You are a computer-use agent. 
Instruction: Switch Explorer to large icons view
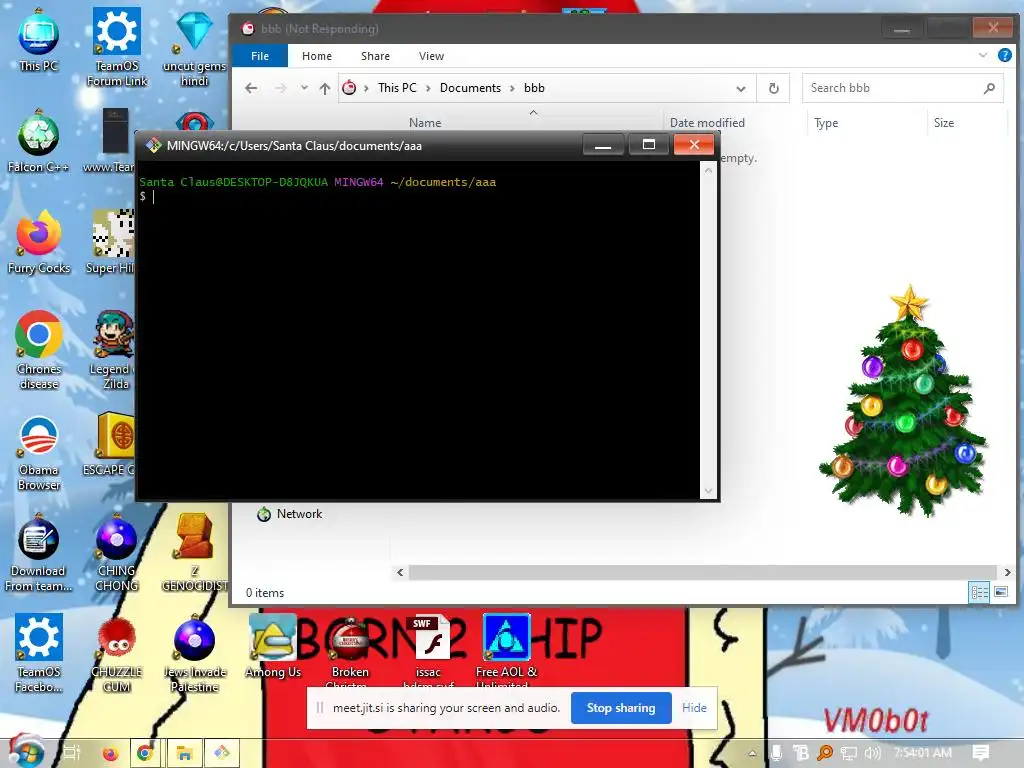click(x=1000, y=592)
